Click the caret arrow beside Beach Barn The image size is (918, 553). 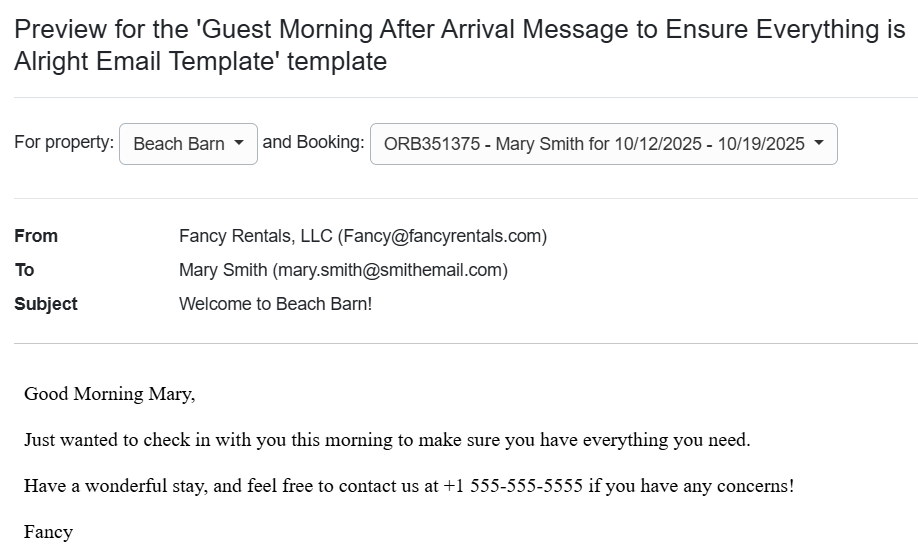click(239, 143)
